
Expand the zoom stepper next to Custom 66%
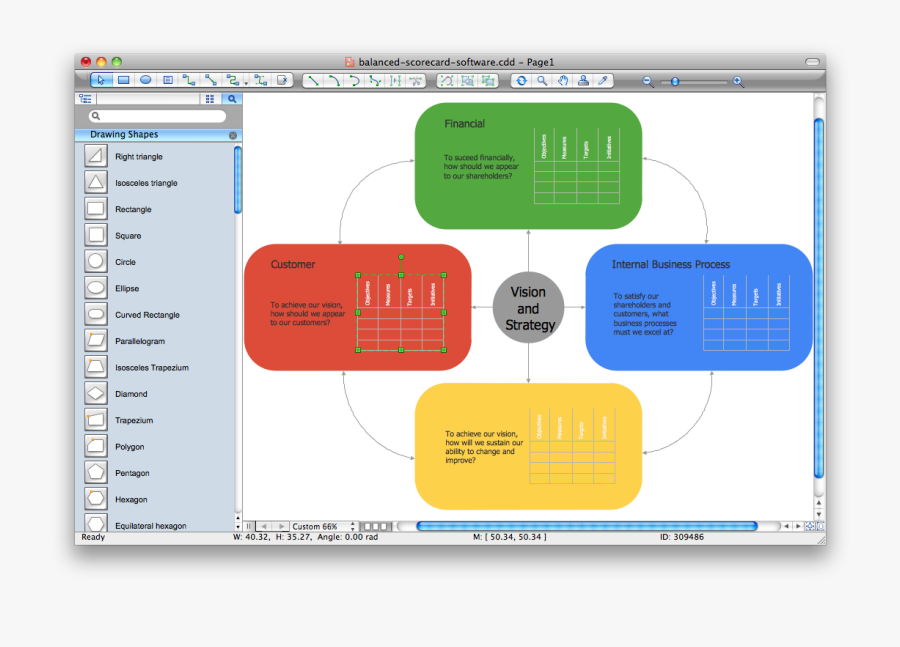pyautogui.click(x=352, y=525)
